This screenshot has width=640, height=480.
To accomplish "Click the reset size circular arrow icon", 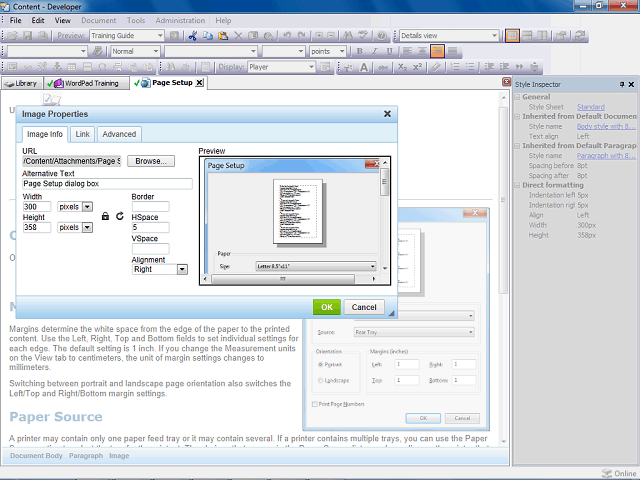I will [120, 216].
